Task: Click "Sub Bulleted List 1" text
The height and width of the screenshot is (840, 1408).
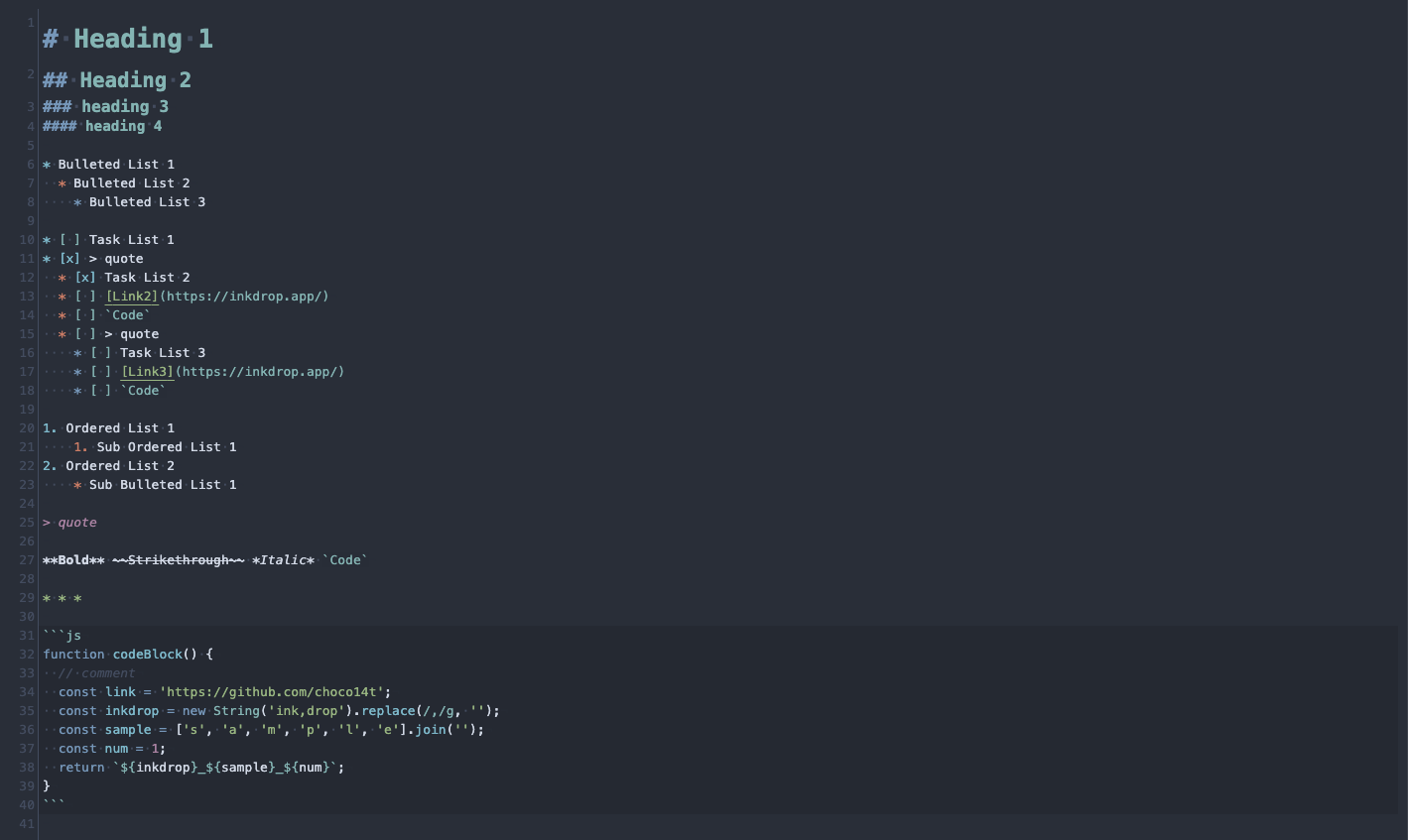Action: point(163,485)
